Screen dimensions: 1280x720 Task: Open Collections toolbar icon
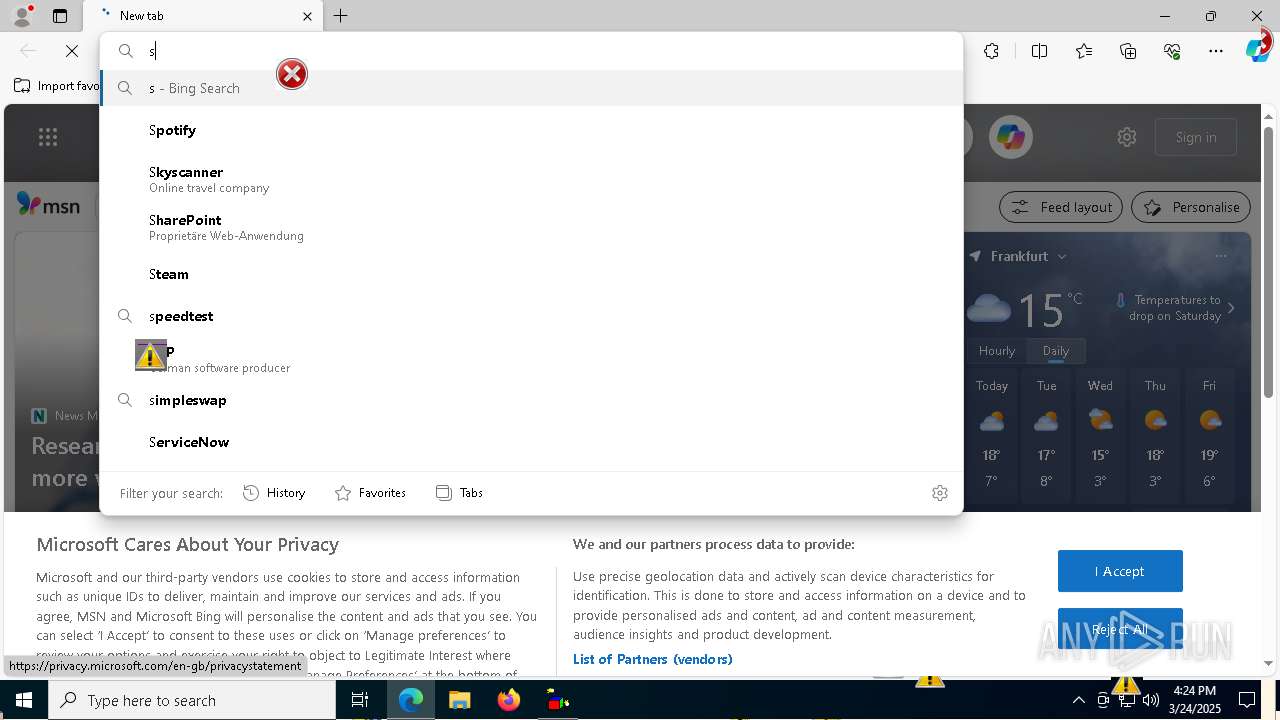pyautogui.click(x=1128, y=51)
